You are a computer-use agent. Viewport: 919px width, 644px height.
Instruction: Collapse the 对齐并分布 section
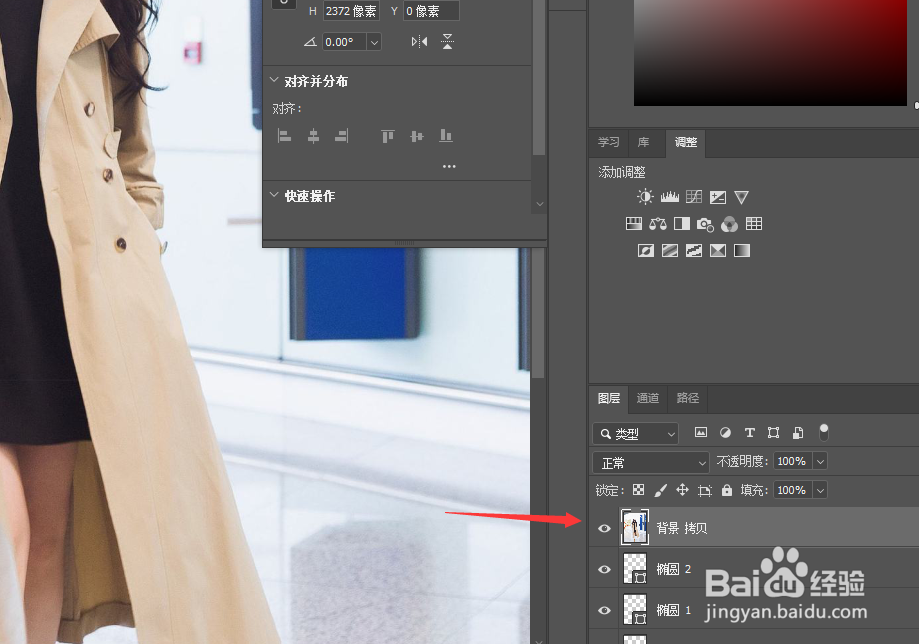[x=274, y=80]
